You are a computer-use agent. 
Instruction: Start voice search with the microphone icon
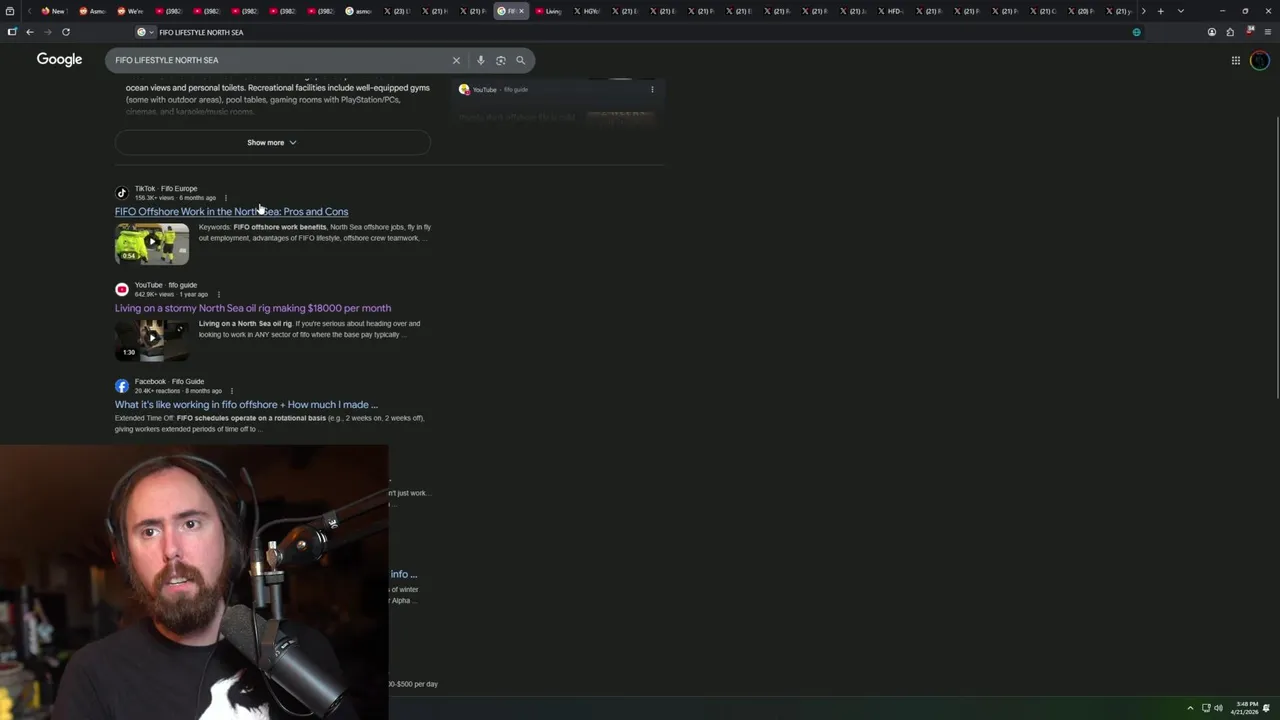[481, 60]
